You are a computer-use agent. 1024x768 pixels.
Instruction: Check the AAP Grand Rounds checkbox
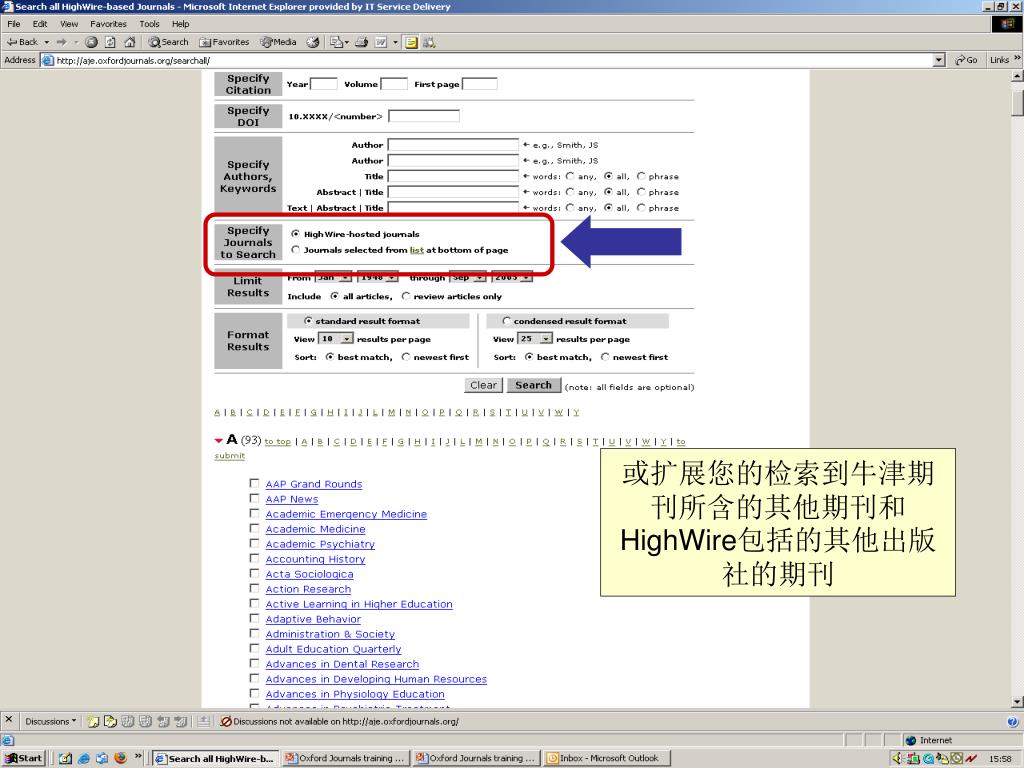[x=254, y=483]
